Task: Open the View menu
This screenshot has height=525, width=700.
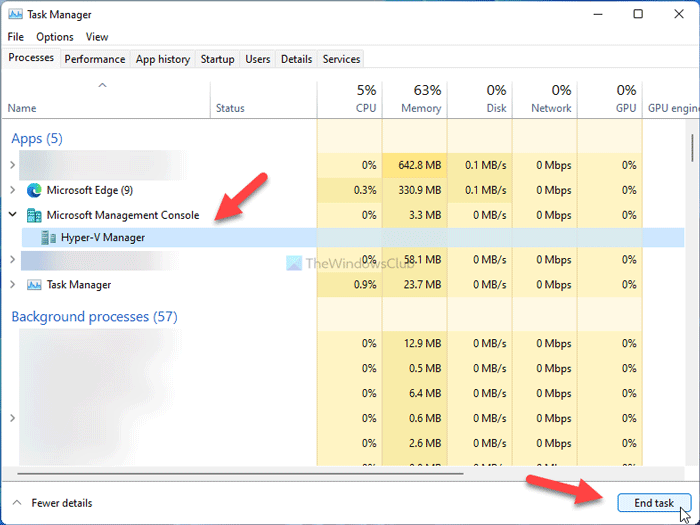Action: [97, 37]
